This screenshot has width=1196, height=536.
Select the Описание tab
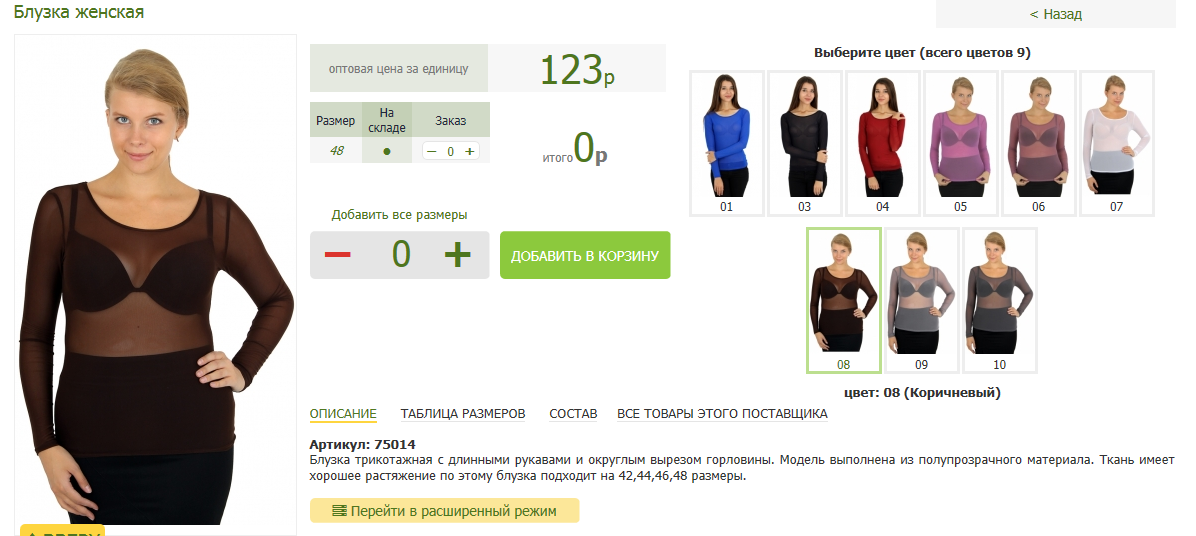coord(343,414)
